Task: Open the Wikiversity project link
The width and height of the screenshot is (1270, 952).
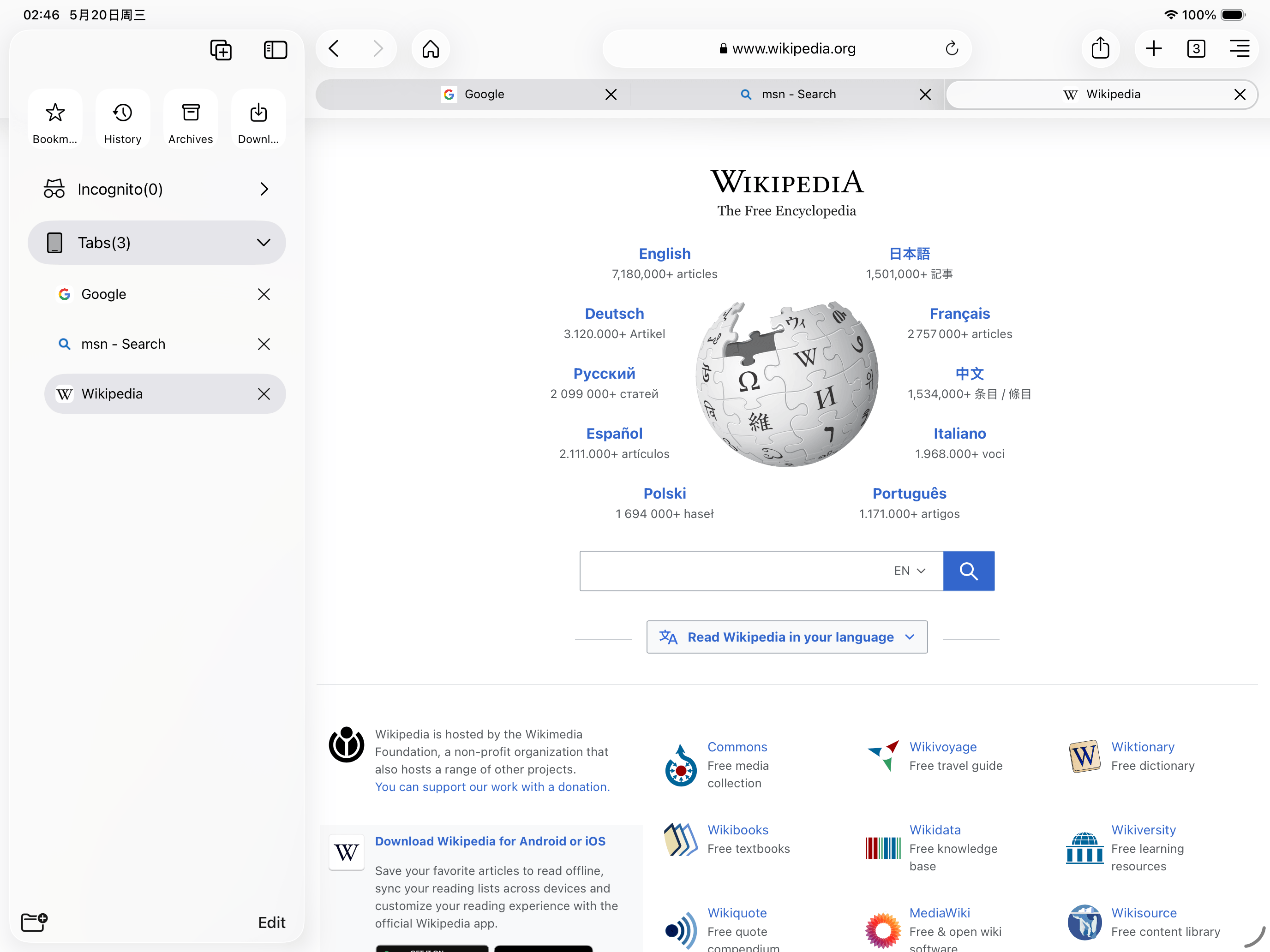Action: tap(1144, 830)
